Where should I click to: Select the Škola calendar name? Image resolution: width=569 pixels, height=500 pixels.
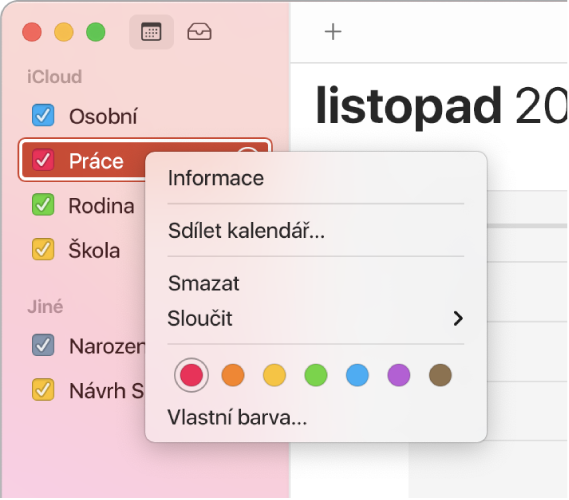pos(94,250)
